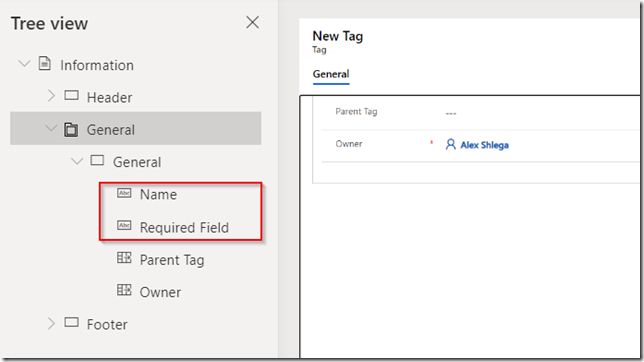
Task: Expand the Header node
Action: (51, 96)
